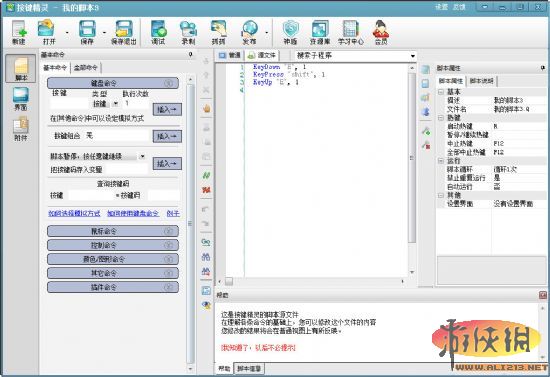Switch to the 脚本说明 tab
The width and height of the screenshot is (550, 377).
pos(481,81)
